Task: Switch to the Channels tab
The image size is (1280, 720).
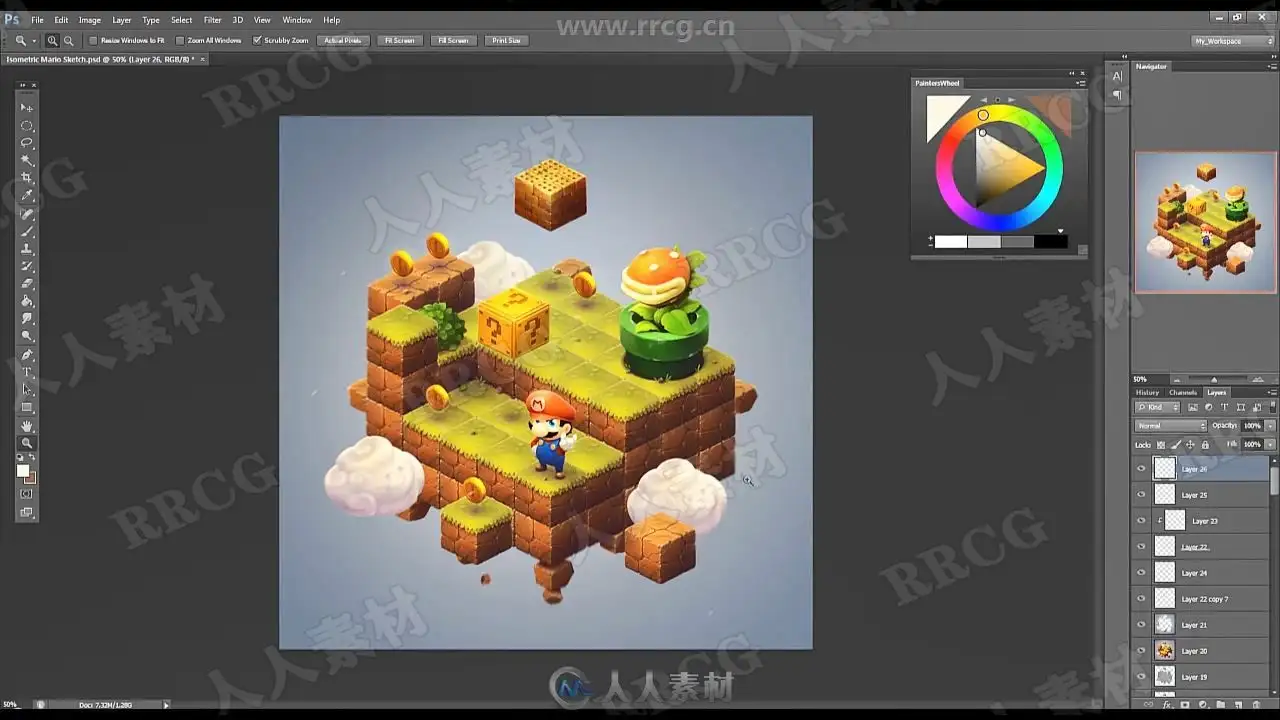Action: 1183,393
